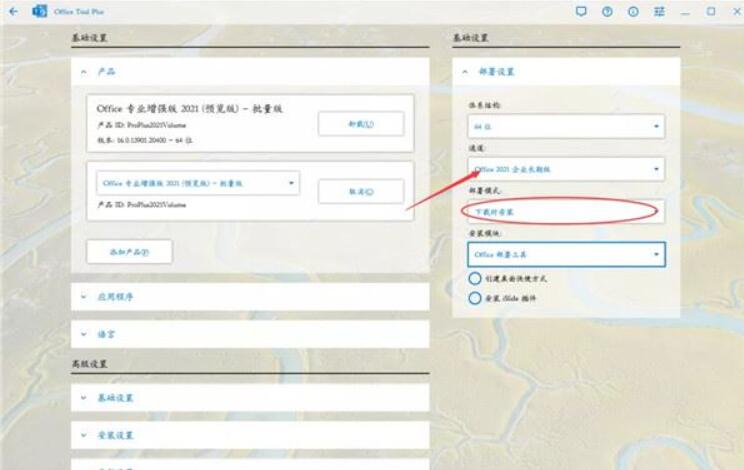Image resolution: width=744 pixels, height=470 pixels.
Task: Select installed product ID ProPlus2021Volume text
Action: pos(141,125)
